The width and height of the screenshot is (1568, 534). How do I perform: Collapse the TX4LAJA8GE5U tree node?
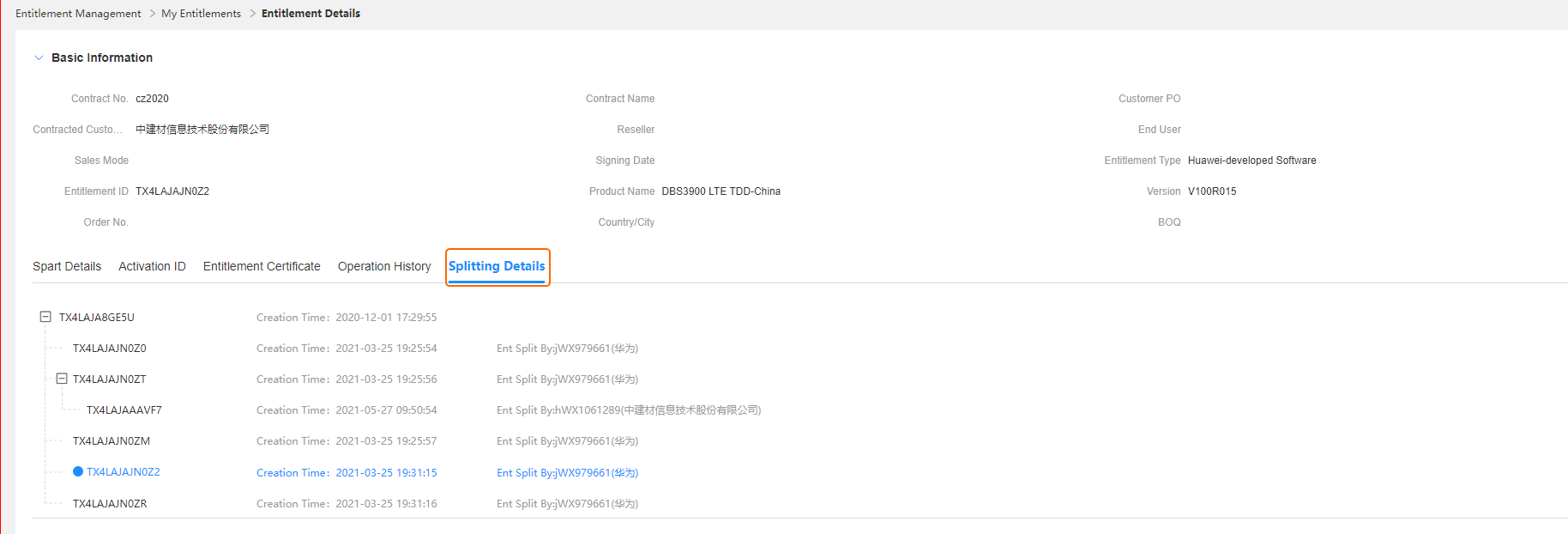[45, 317]
